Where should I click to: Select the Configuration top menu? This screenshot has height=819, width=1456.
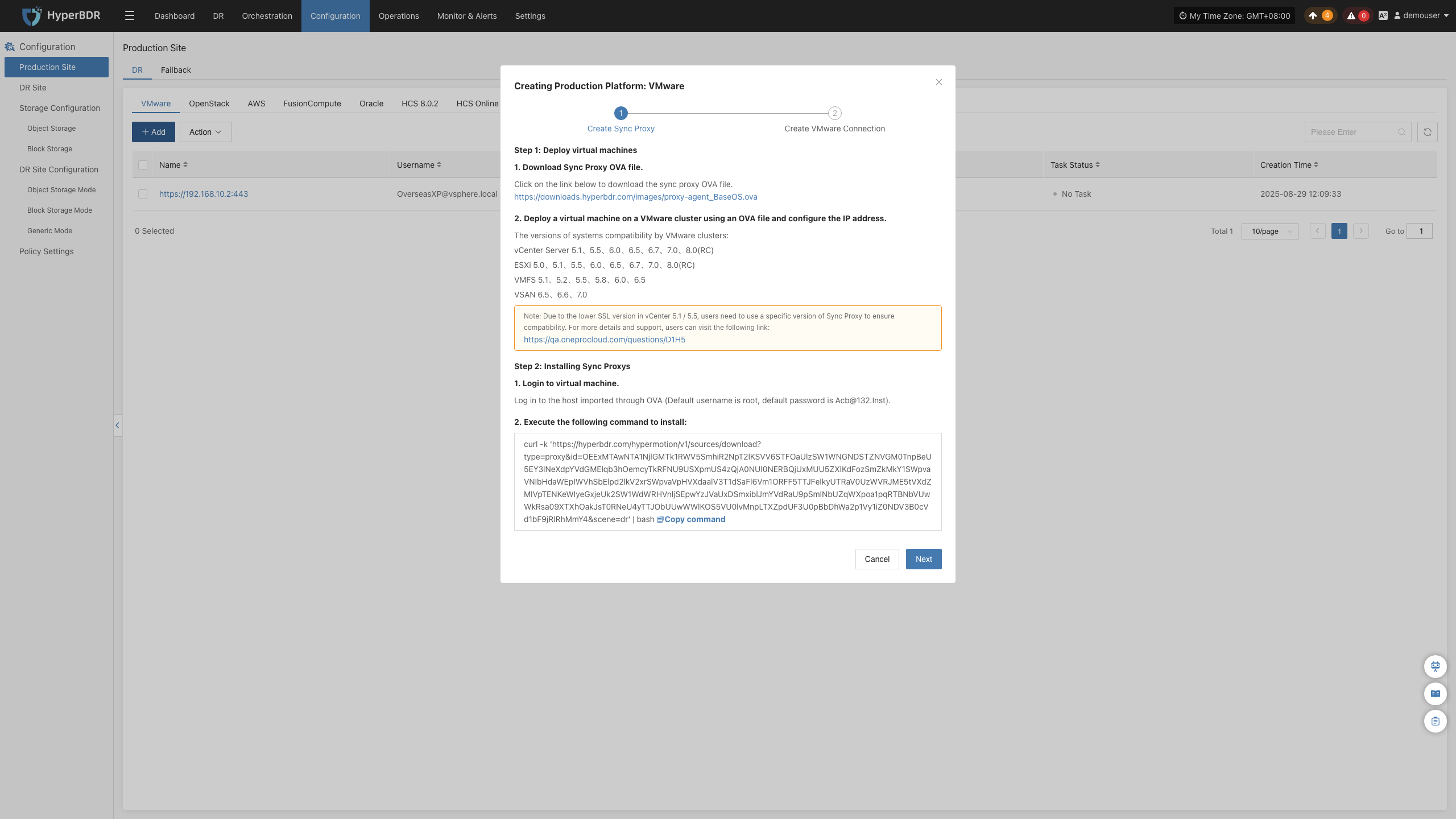(x=336, y=16)
